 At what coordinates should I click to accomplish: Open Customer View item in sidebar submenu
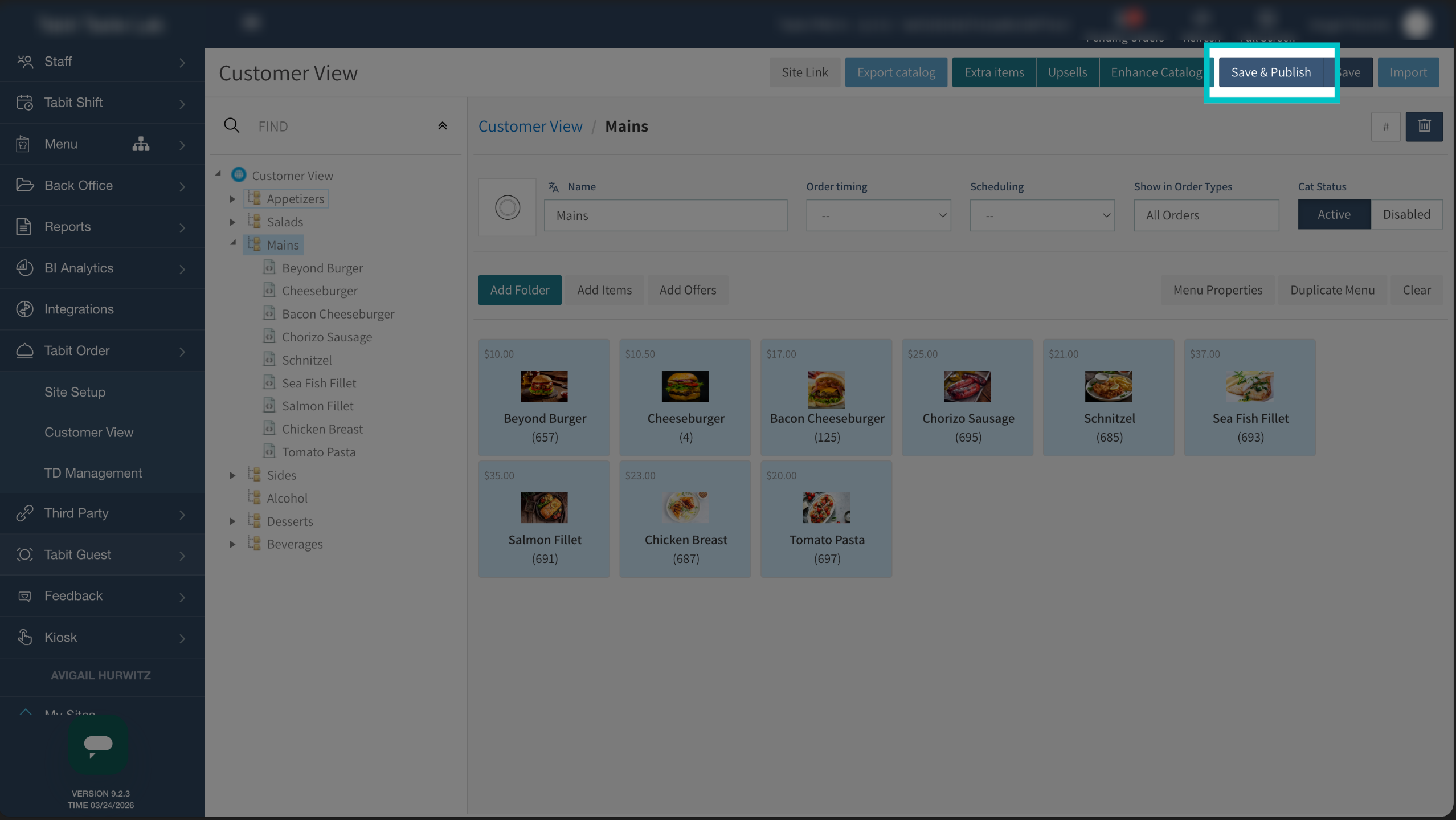tap(89, 433)
